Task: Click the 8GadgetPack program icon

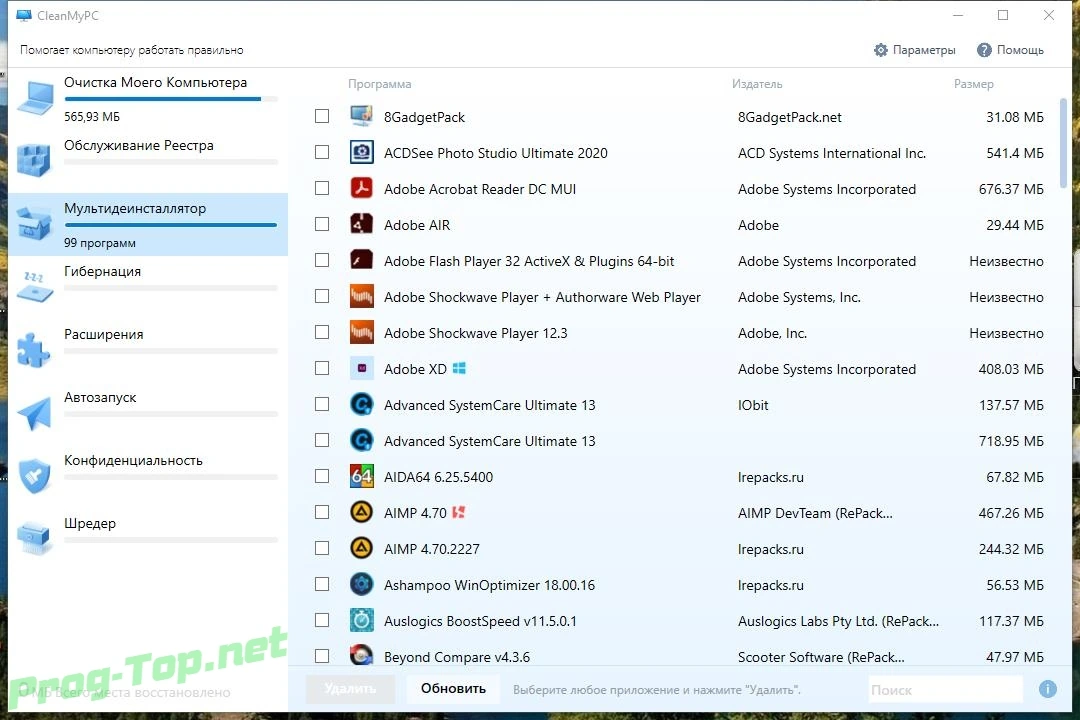Action: point(362,116)
